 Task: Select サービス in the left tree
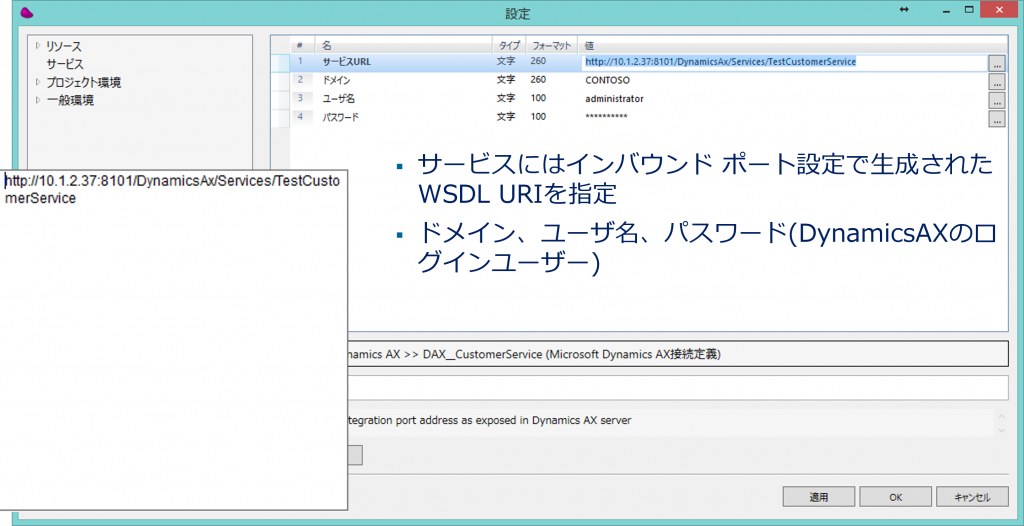click(x=65, y=64)
